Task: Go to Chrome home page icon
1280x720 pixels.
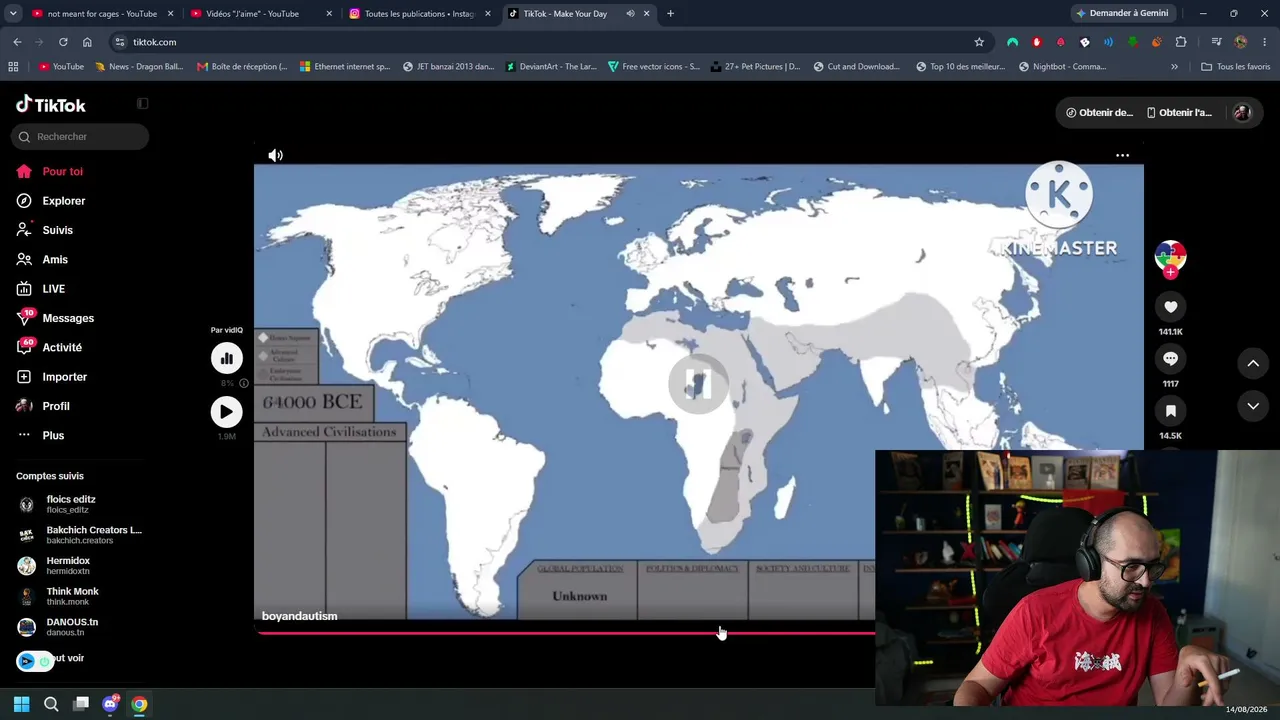Action: (x=87, y=42)
